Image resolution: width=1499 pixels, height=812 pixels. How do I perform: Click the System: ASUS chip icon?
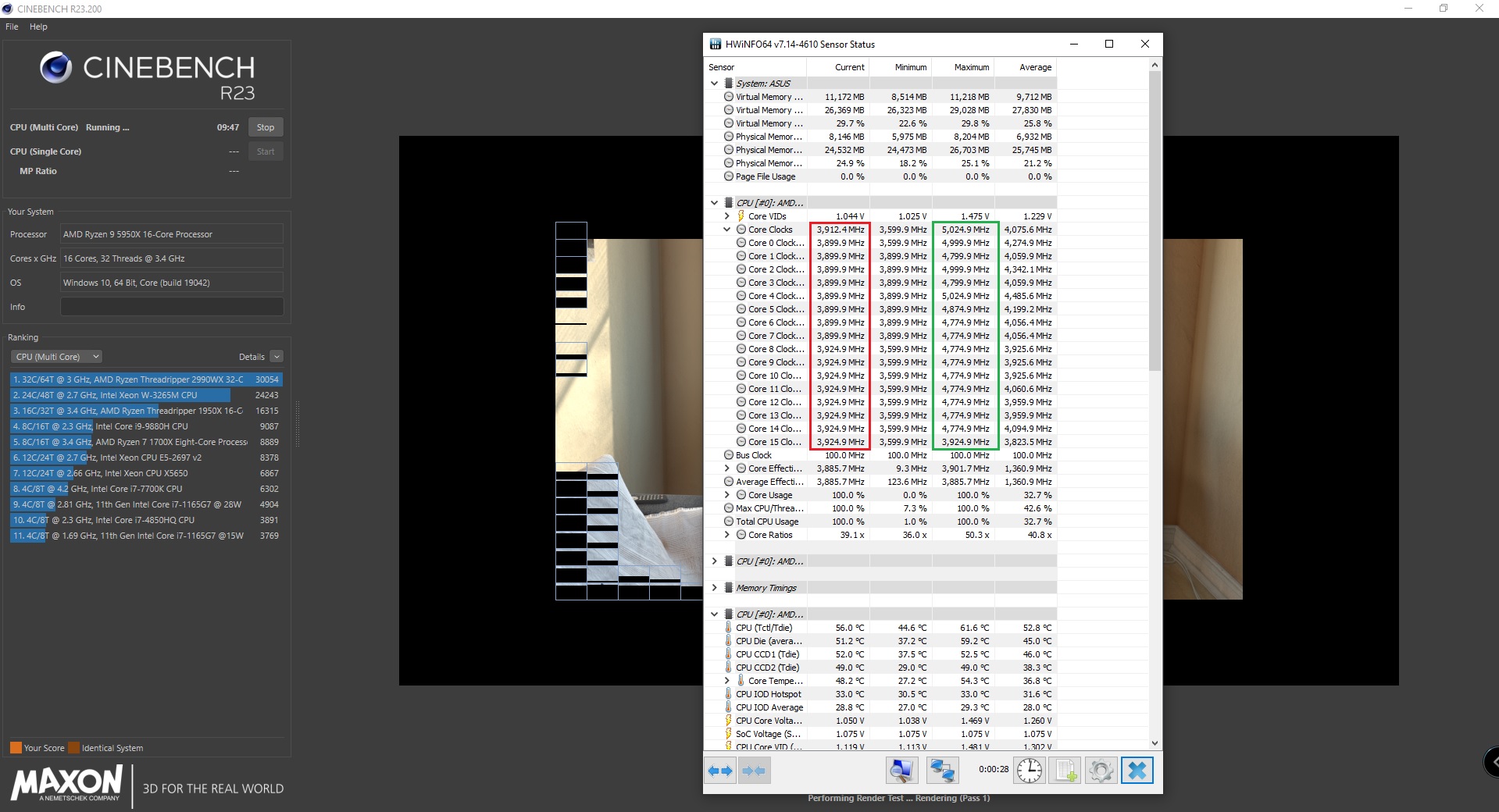pyautogui.click(x=728, y=84)
